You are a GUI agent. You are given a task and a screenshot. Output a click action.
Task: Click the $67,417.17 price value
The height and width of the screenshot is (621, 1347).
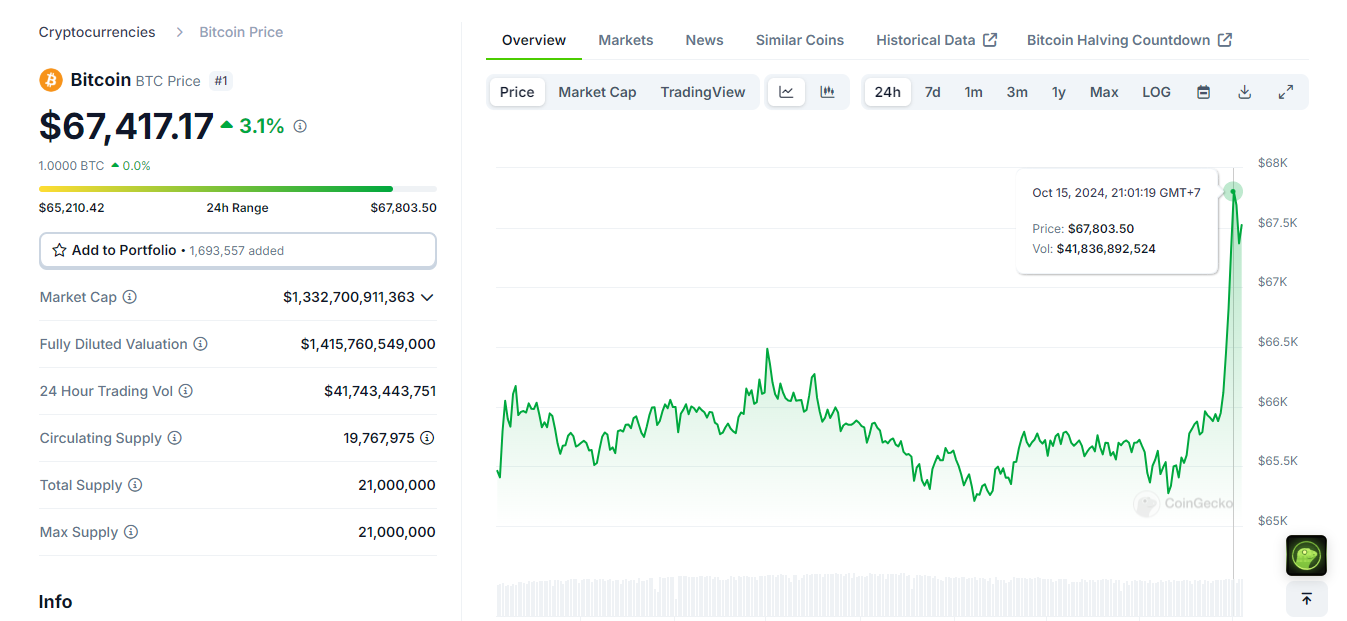pyautogui.click(x=126, y=126)
